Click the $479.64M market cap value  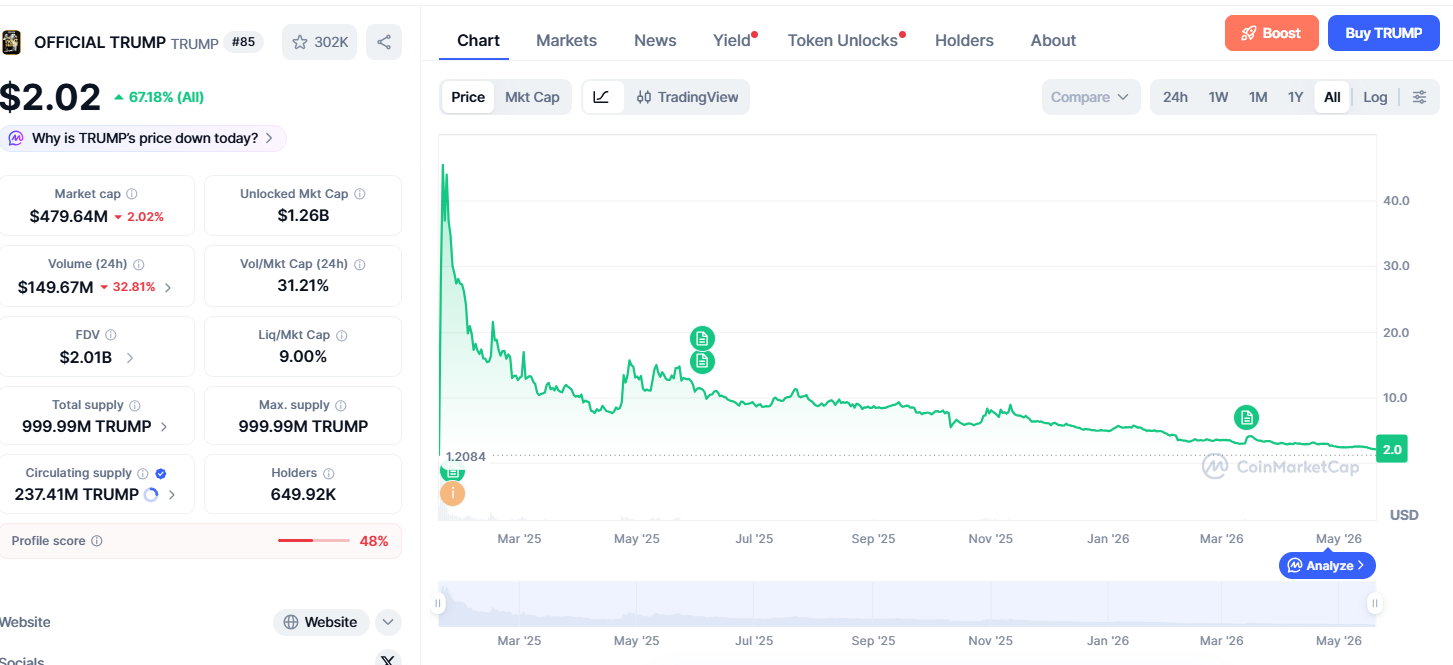[x=68, y=216]
